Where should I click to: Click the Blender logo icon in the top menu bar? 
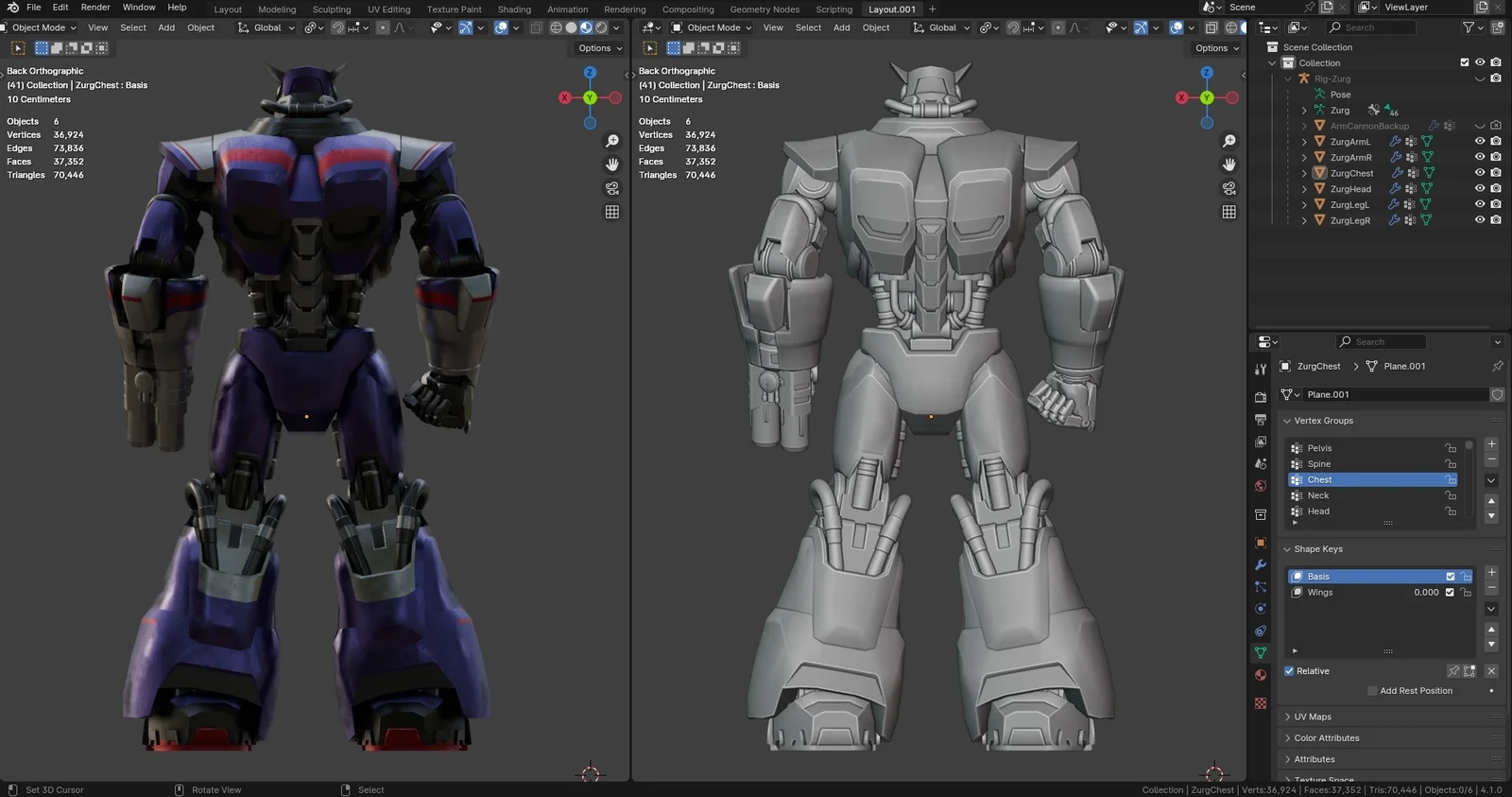click(12, 8)
